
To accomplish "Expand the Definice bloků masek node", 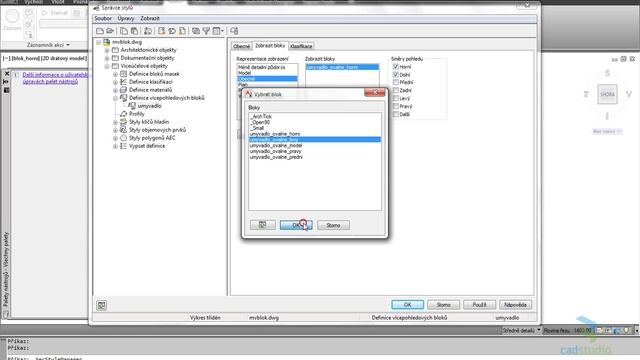I will point(116,74).
